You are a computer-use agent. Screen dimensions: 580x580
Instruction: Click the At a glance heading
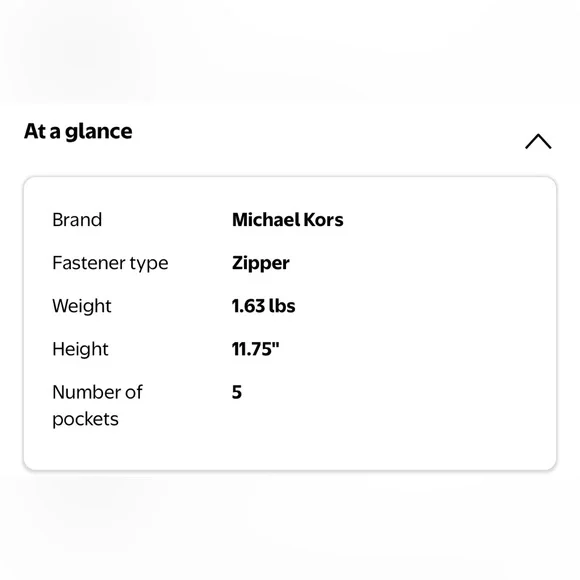click(78, 131)
